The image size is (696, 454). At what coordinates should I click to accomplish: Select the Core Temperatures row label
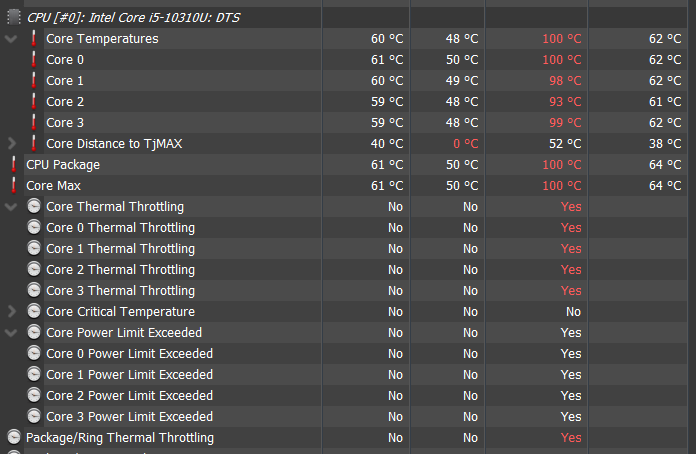tap(102, 39)
